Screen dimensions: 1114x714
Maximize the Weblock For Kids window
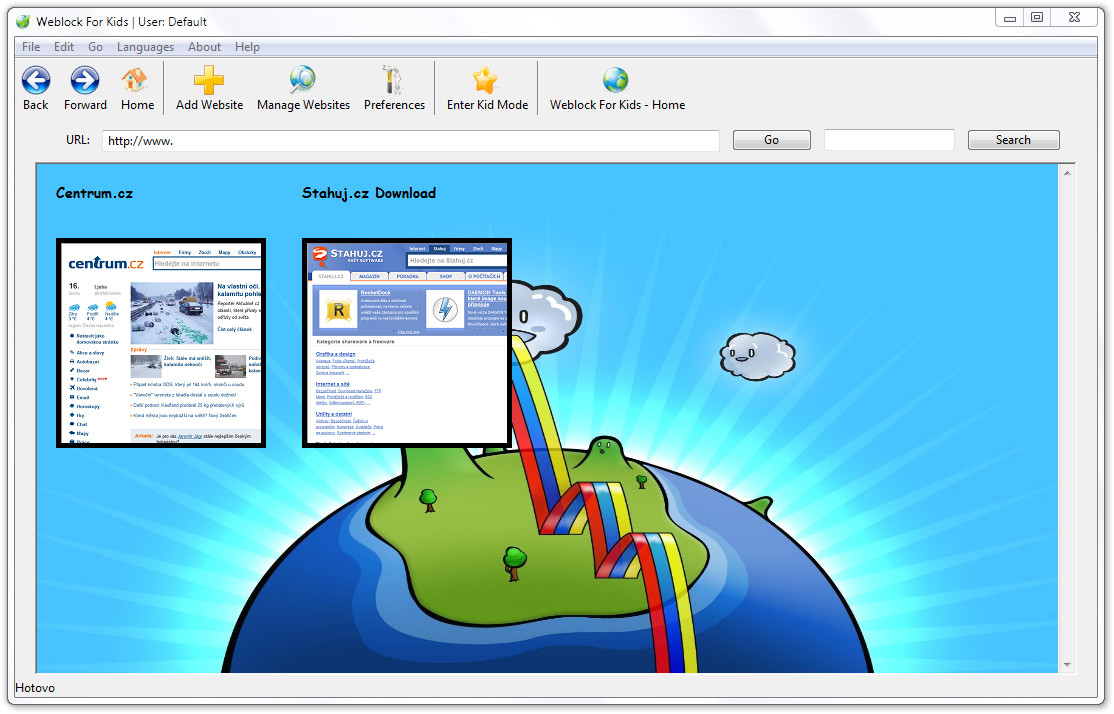tap(1037, 18)
